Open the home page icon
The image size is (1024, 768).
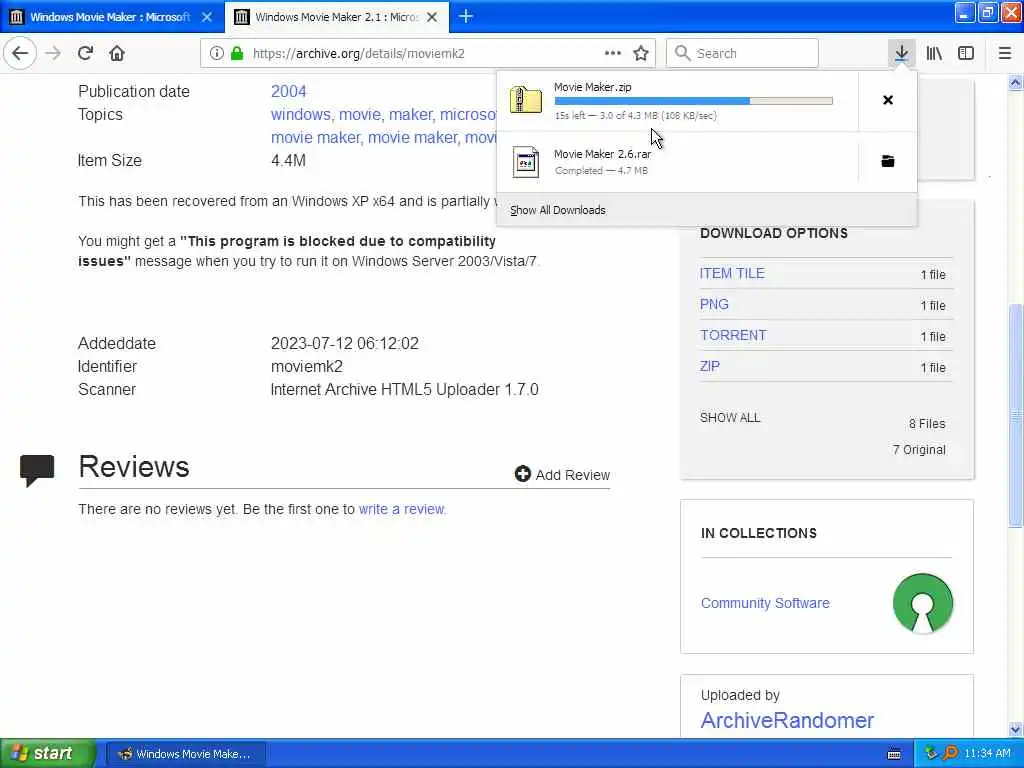(x=117, y=54)
